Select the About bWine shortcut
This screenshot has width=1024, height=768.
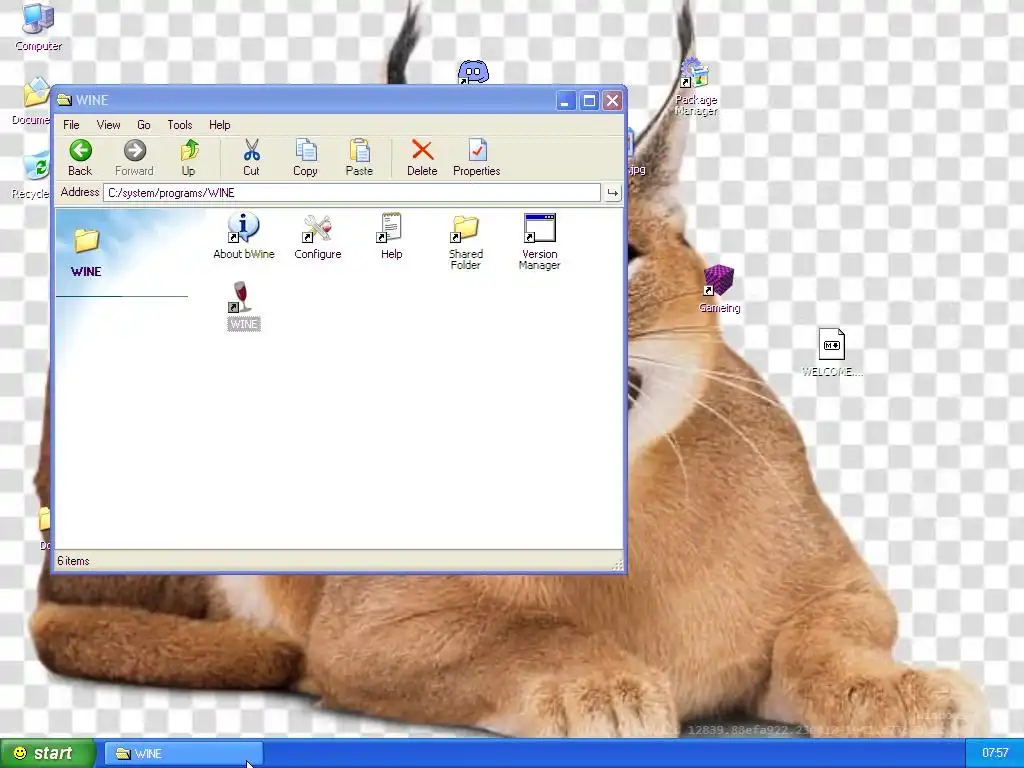pos(244,236)
